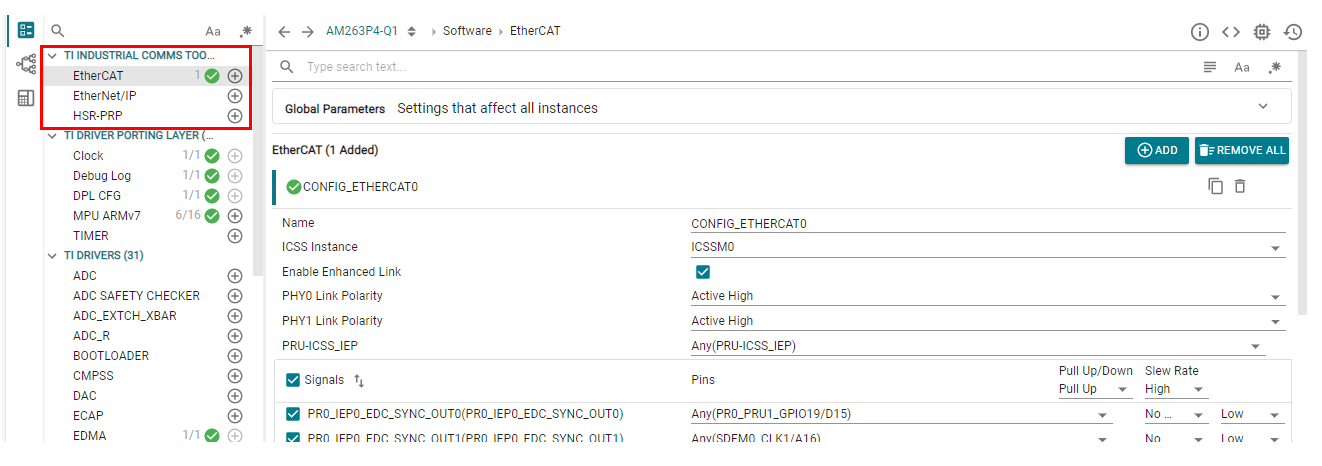
Task: Uncheck Enable Enhanced Link checkbox
Action: tap(703, 272)
